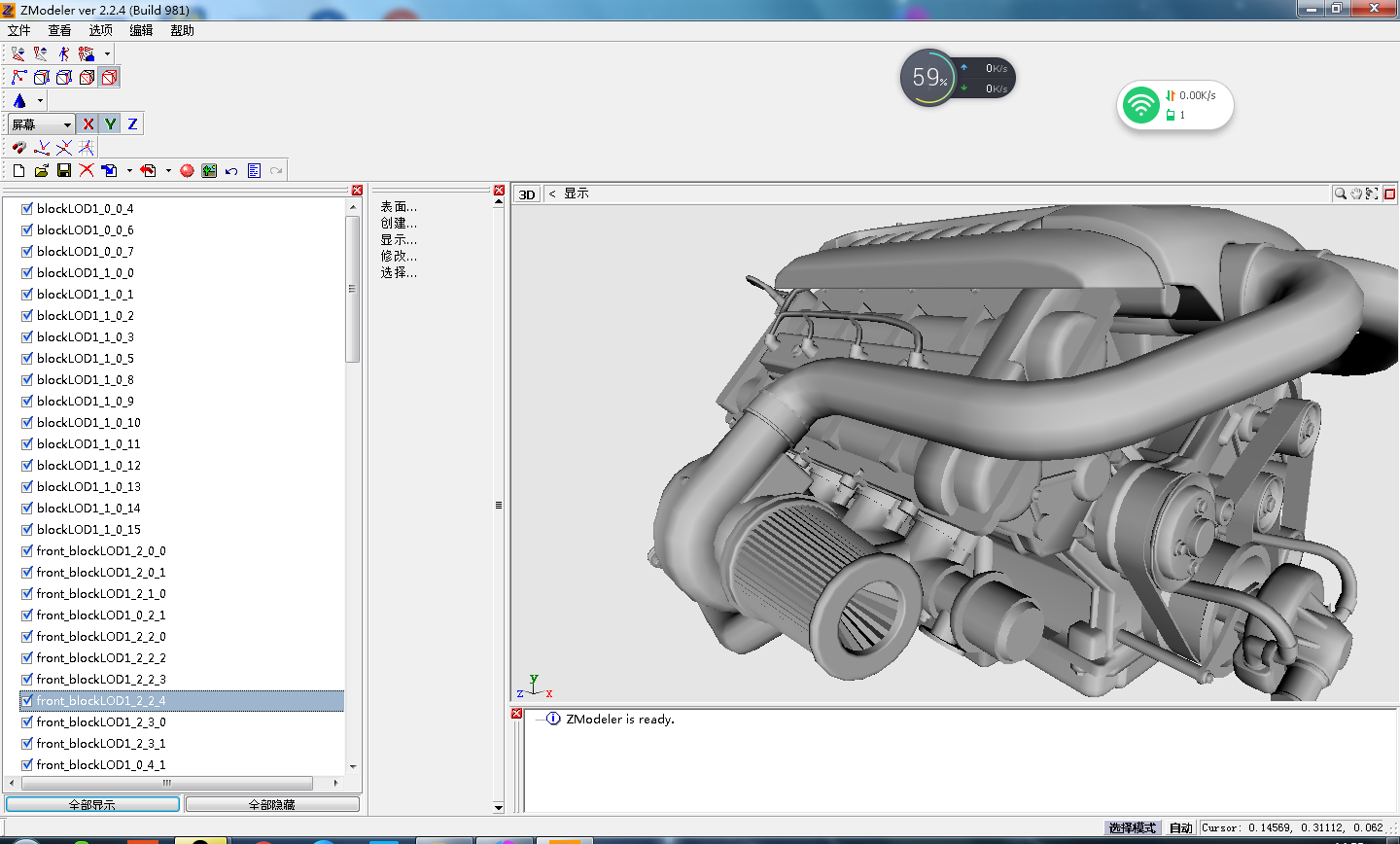Click the red walking figure icon
Viewport: 1400px width, 844px height.
pyautogui.click(x=64, y=53)
